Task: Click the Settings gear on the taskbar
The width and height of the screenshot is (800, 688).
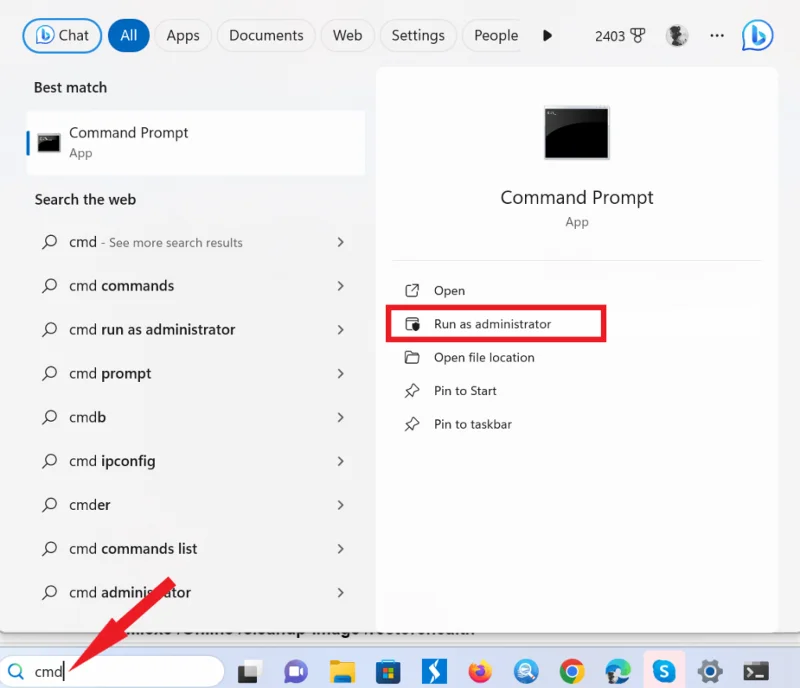Action: click(710, 670)
